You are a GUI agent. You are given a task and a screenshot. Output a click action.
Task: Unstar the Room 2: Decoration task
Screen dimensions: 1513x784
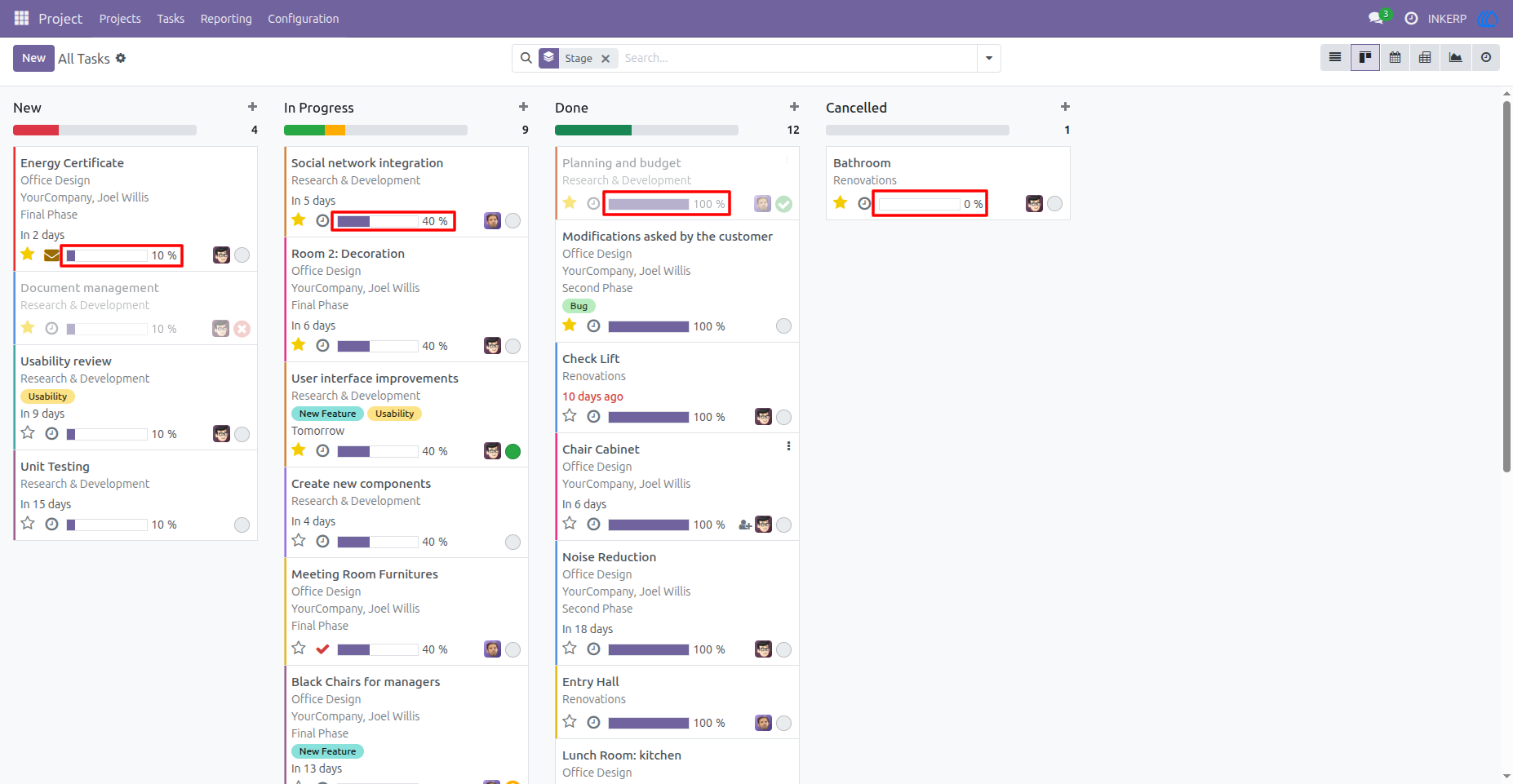pyautogui.click(x=299, y=345)
